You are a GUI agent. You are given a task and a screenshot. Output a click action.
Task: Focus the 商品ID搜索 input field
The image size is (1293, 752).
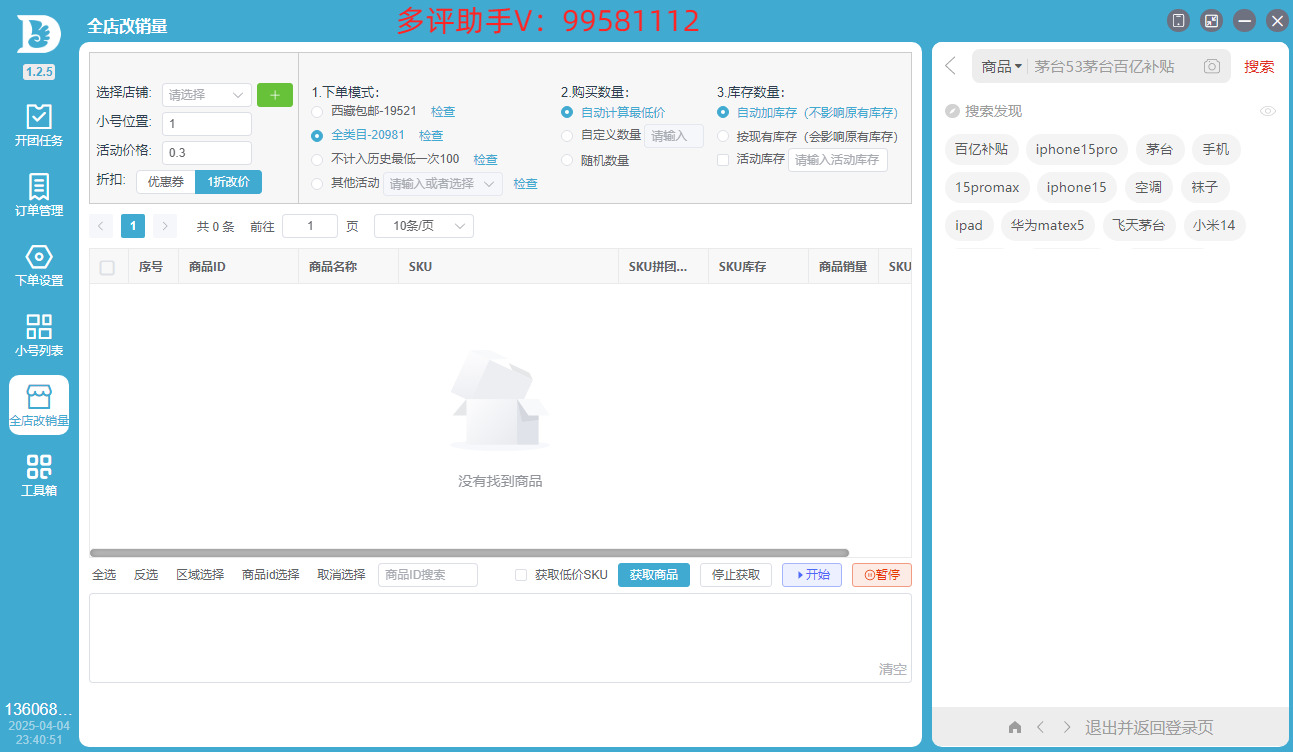[x=428, y=575]
